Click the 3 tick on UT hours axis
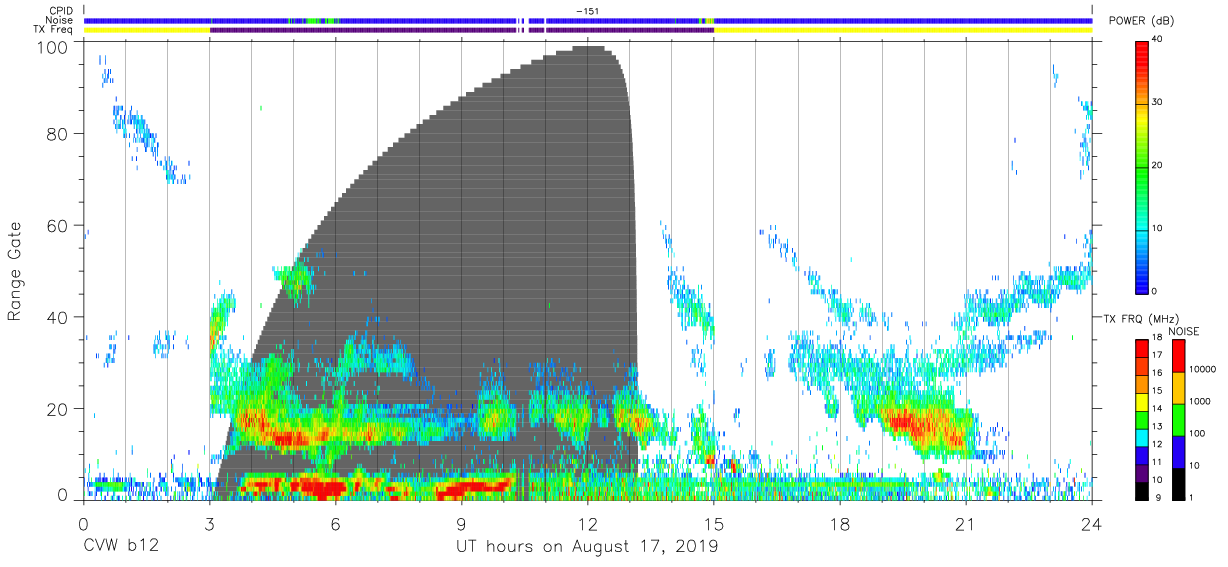Viewport: 1228px width, 567px height. point(209,523)
